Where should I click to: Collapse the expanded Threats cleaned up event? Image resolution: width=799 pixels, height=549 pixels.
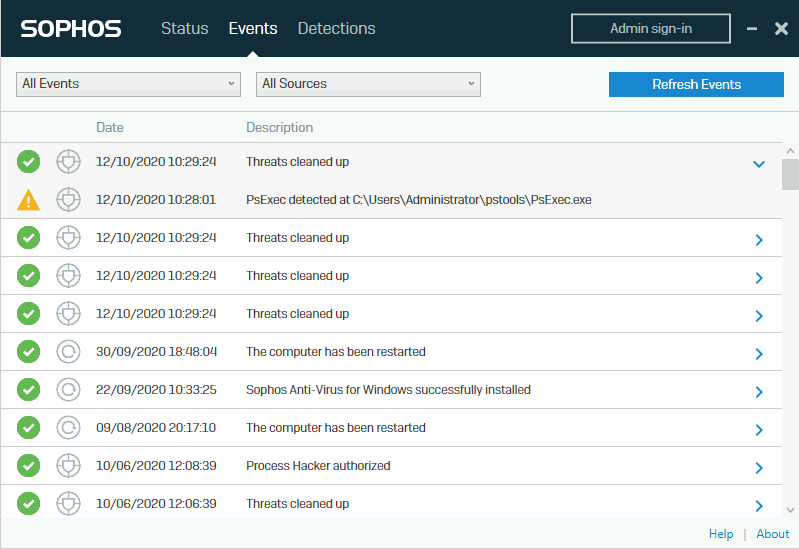(x=758, y=163)
